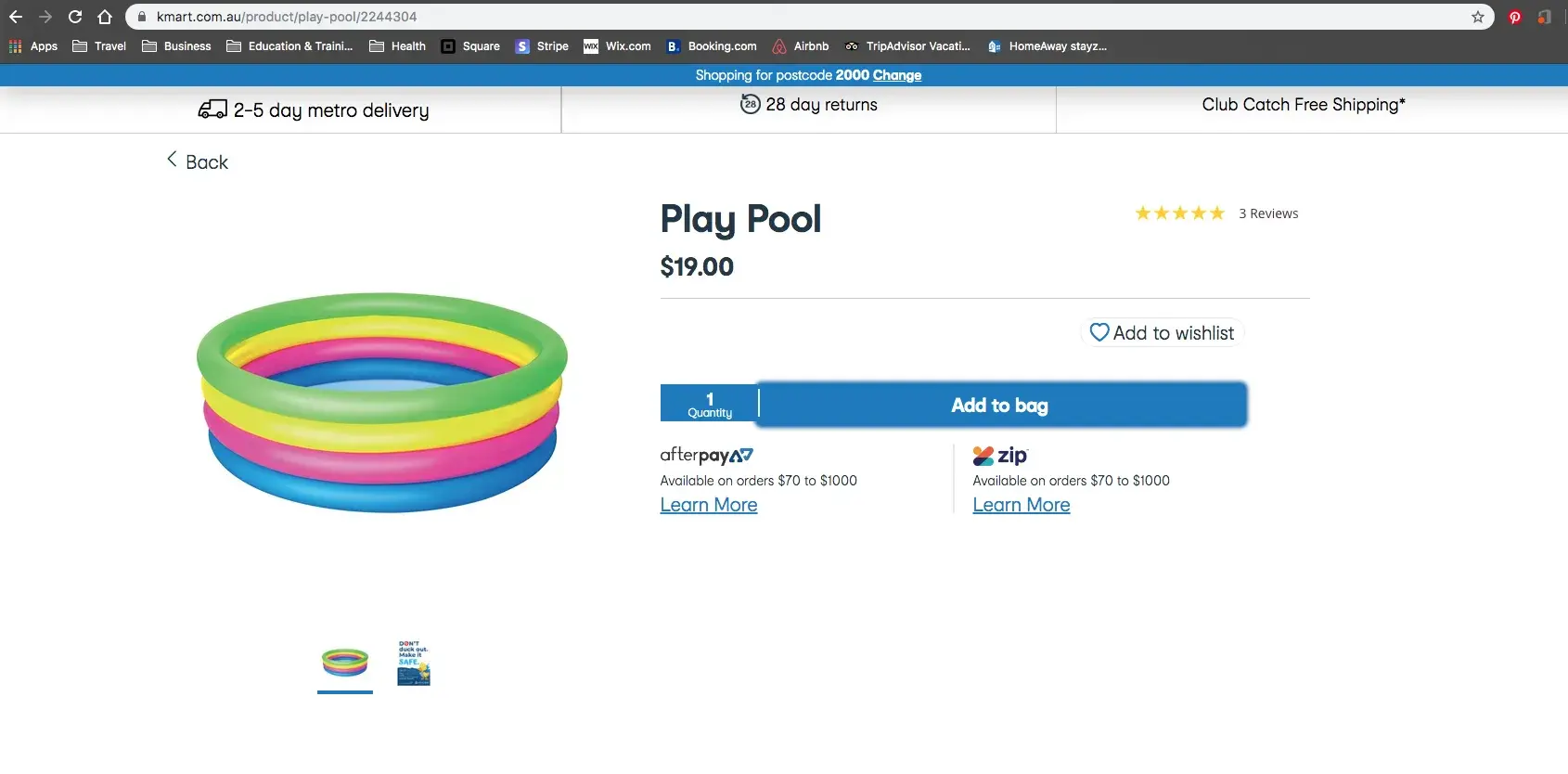1568x774 pixels.
Task: Click the Airbnb bookmark
Action: tap(801, 46)
